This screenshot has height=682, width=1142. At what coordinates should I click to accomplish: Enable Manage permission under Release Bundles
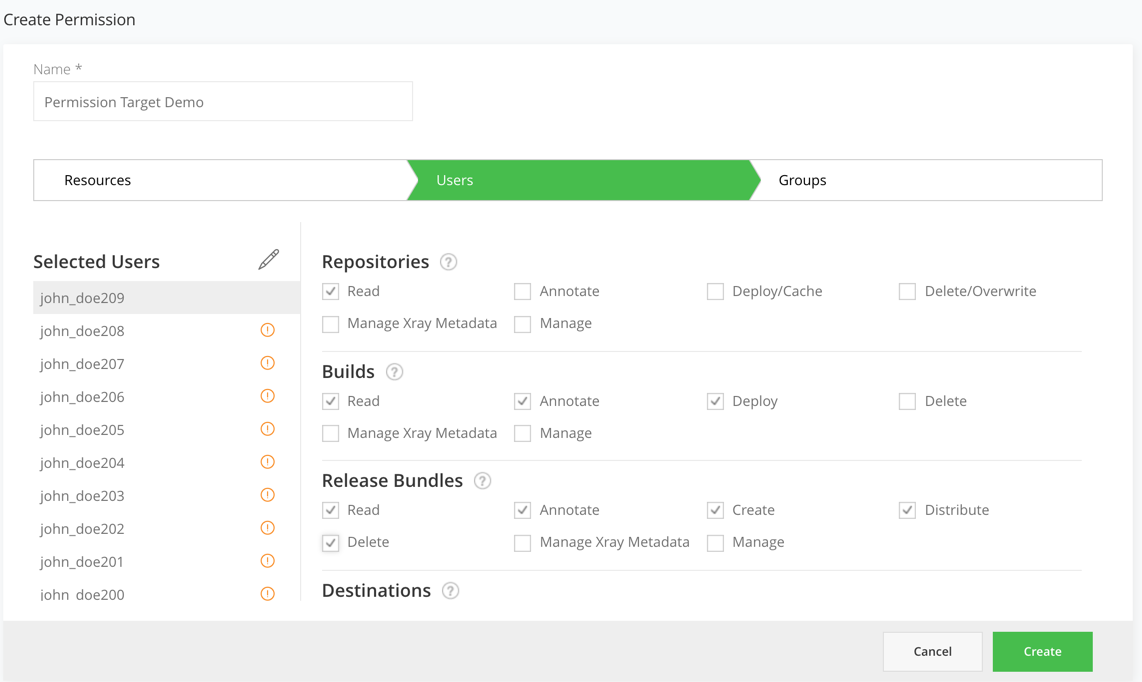point(715,542)
